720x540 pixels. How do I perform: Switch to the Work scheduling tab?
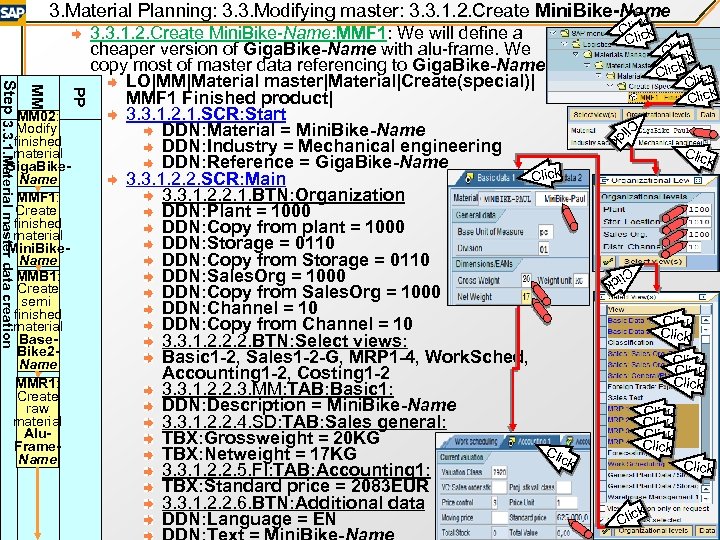[x=475, y=441]
